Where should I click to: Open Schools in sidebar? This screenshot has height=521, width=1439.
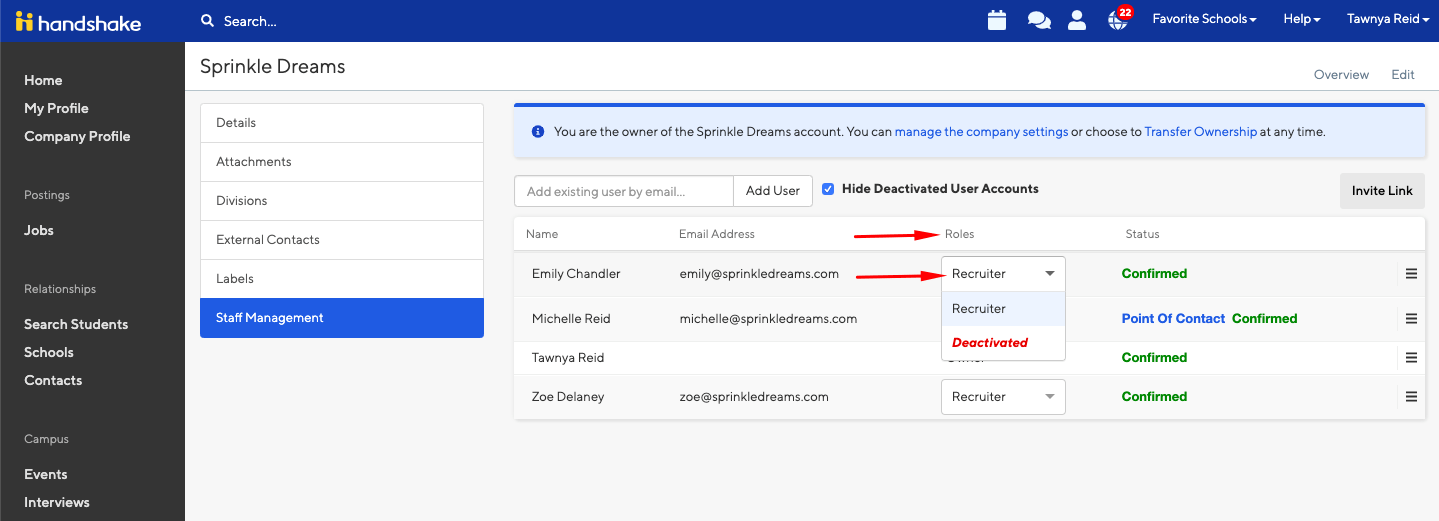coord(49,352)
